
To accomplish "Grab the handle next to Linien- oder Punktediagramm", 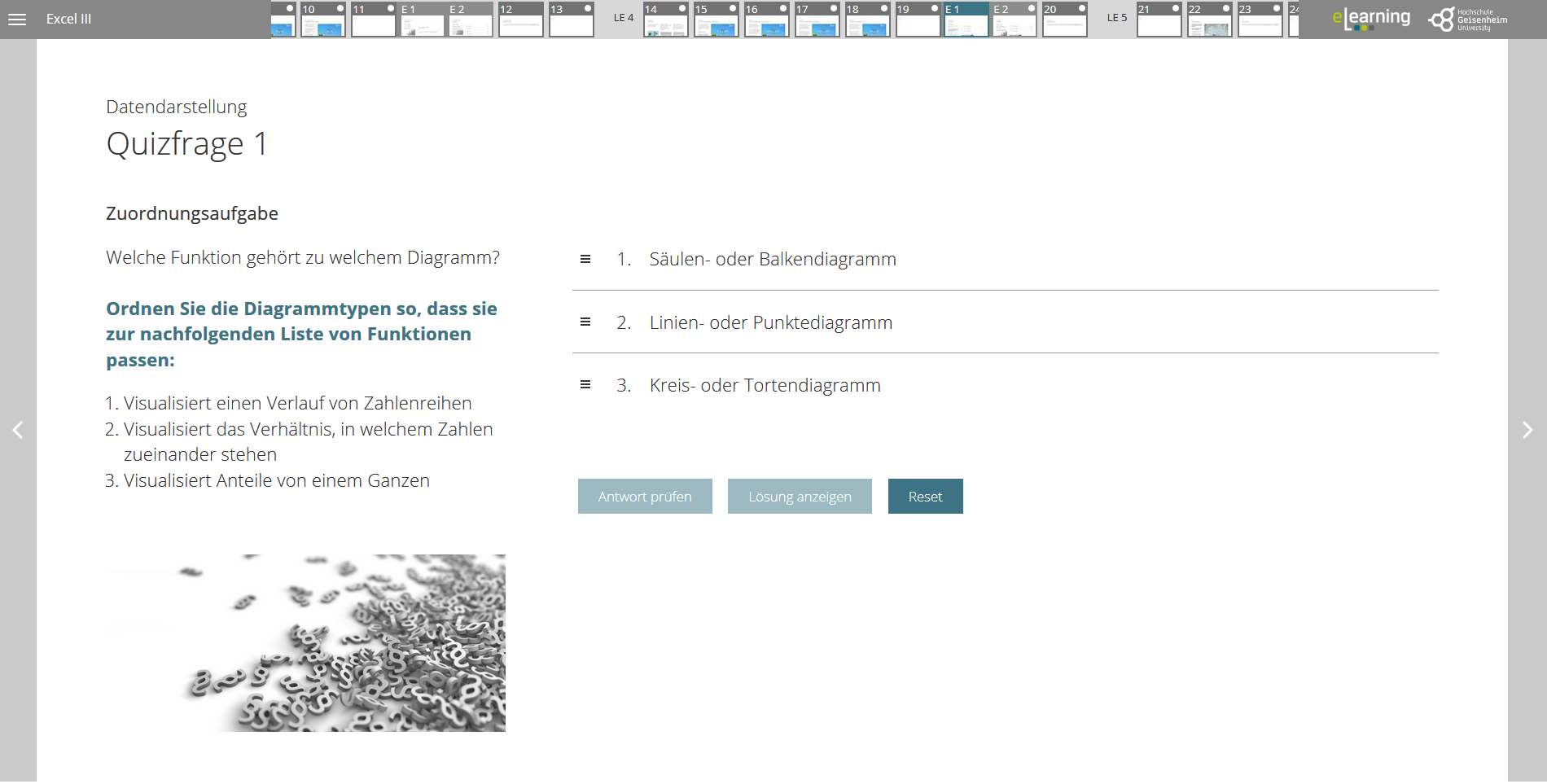I will point(585,322).
